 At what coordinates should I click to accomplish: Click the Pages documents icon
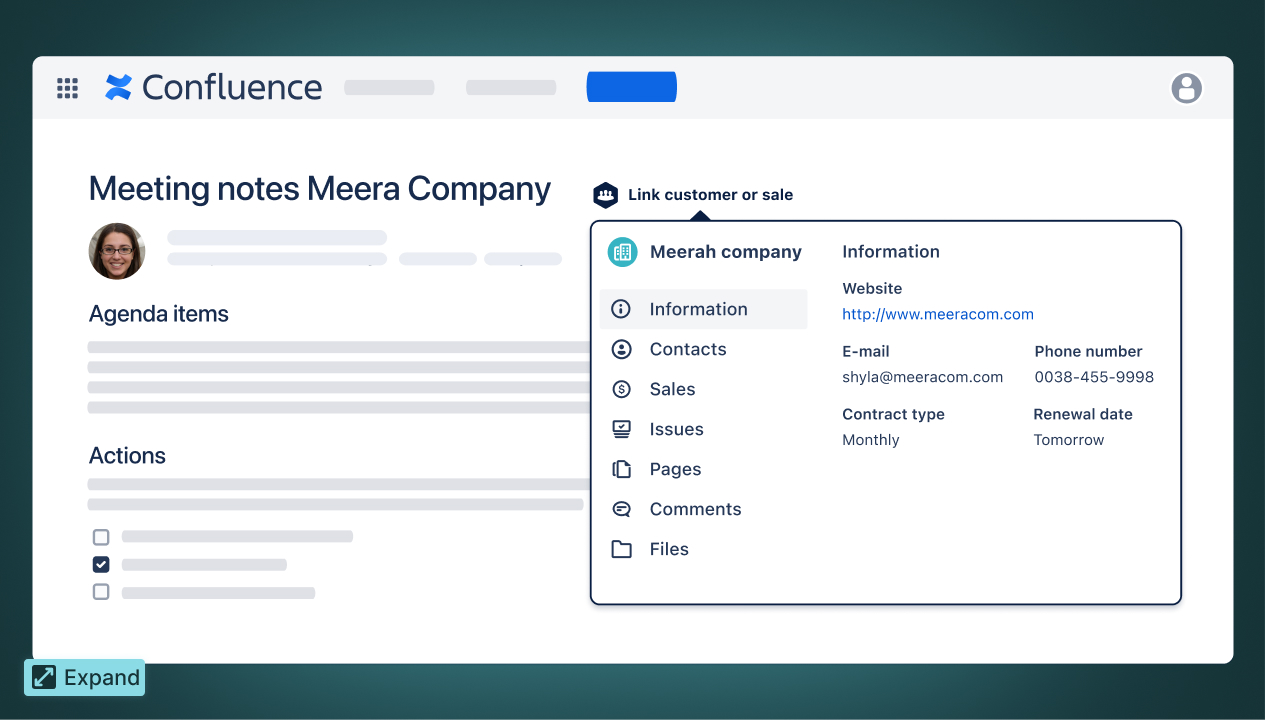pos(621,469)
